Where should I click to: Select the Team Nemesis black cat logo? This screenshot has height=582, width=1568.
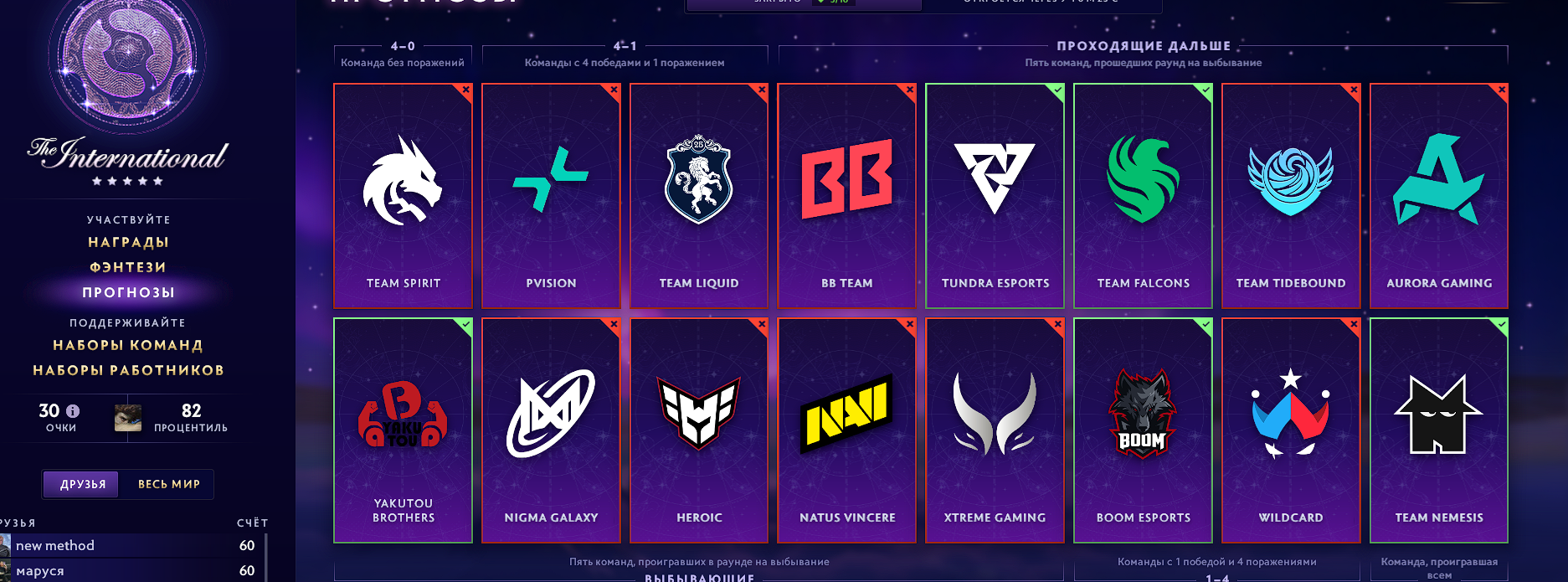[x=1438, y=414]
